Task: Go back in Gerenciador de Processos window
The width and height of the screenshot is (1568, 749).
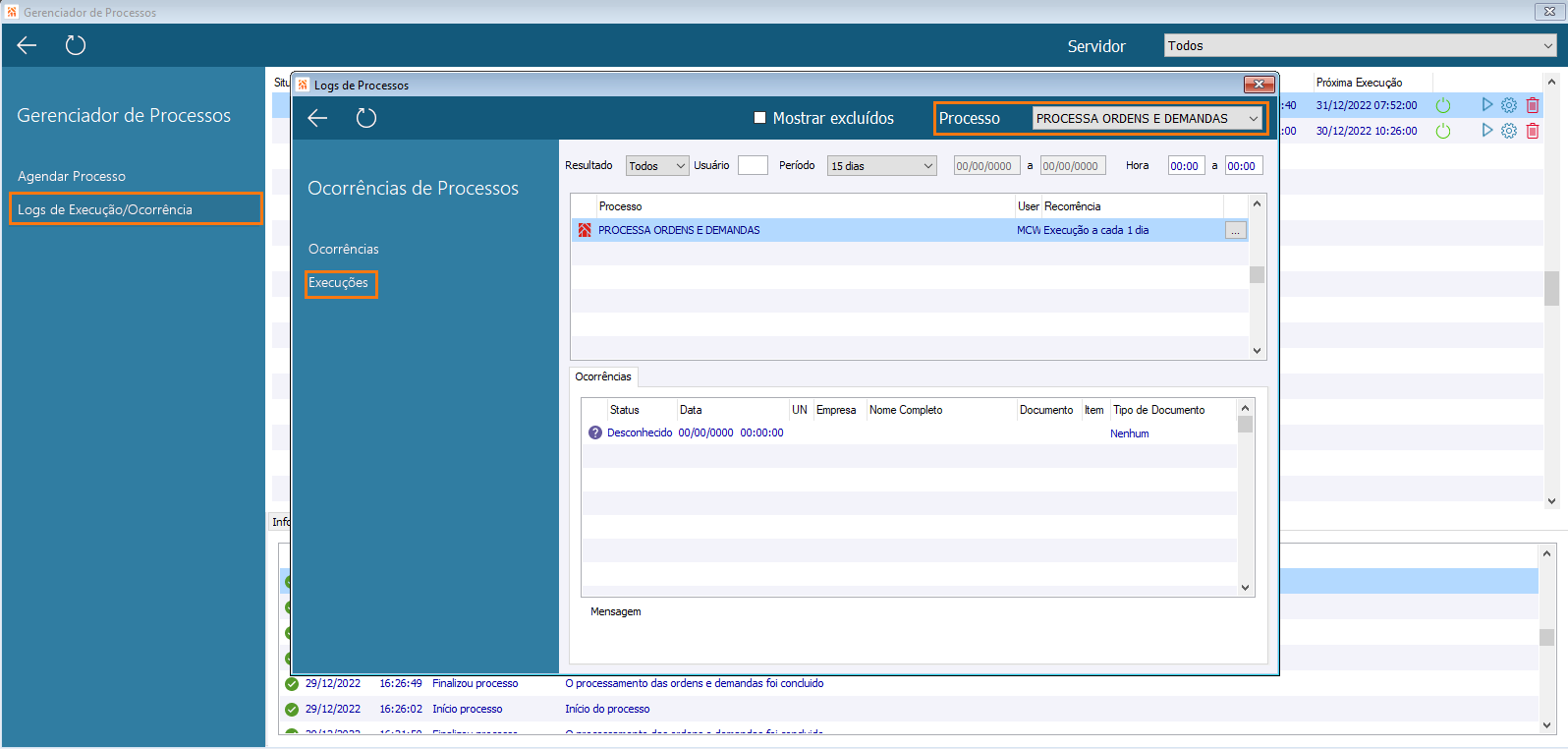Action: click(27, 45)
